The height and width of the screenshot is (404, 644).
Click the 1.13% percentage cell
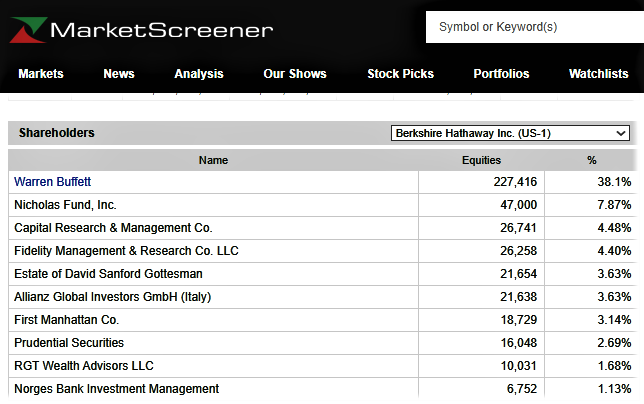(614, 389)
